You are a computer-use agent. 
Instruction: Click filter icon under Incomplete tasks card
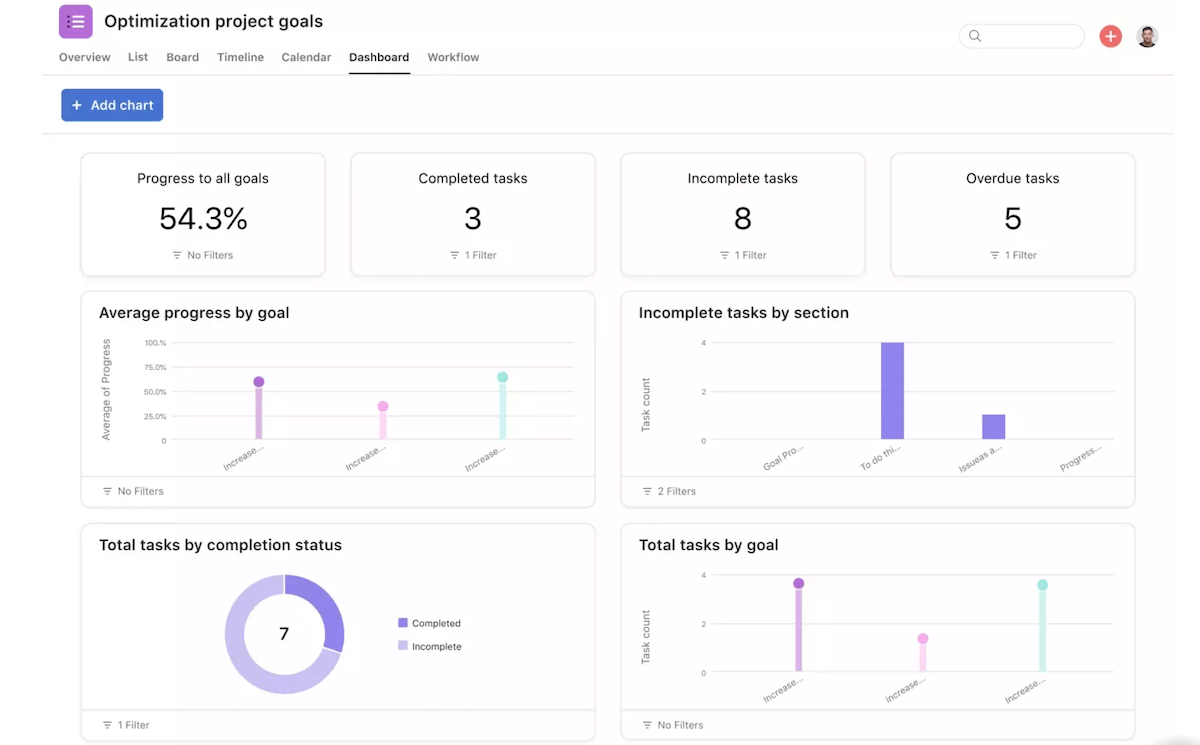click(725, 256)
